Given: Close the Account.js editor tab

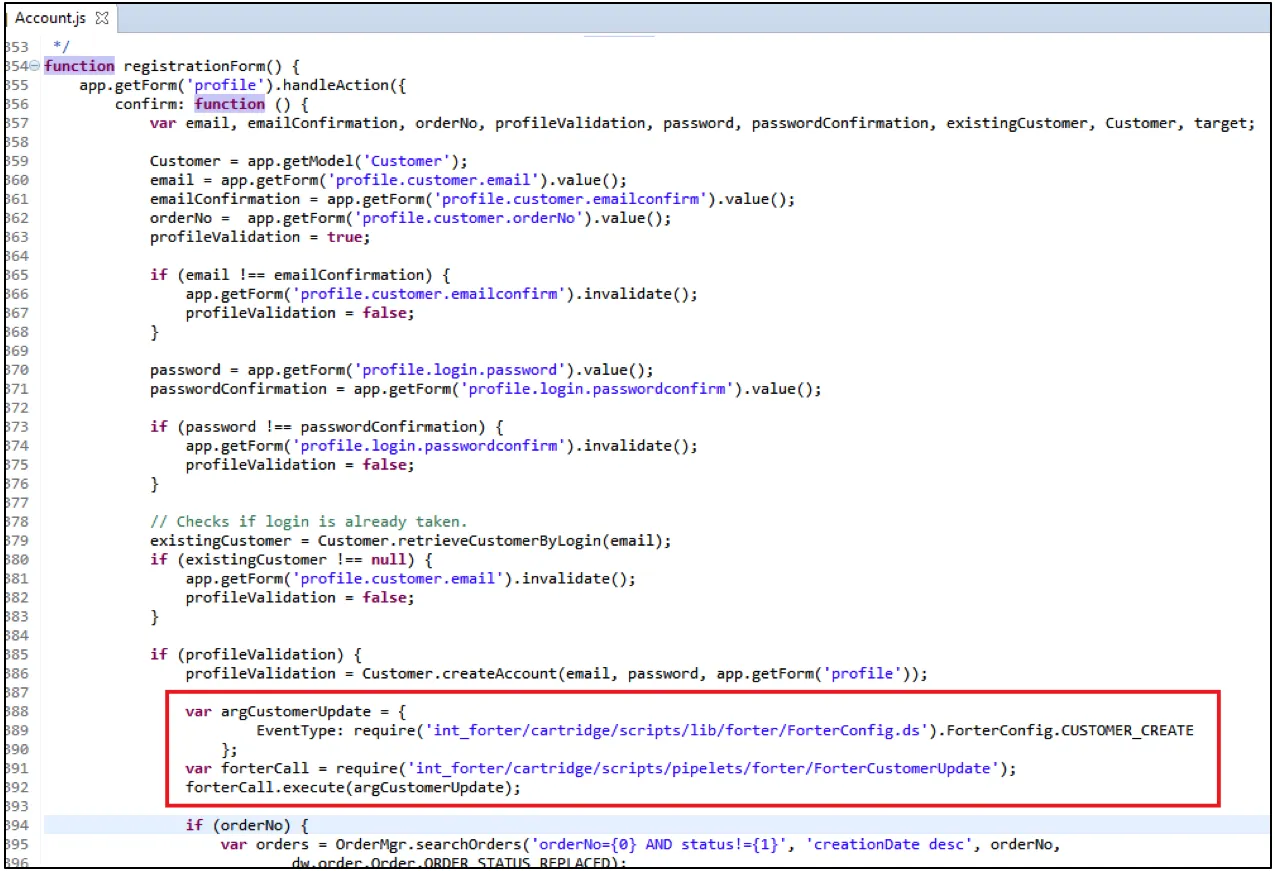Looking at the screenshot, I should click(x=101, y=18).
